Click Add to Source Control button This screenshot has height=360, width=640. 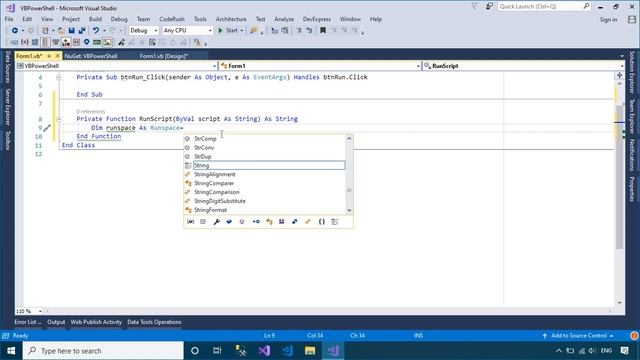[x=578, y=336]
